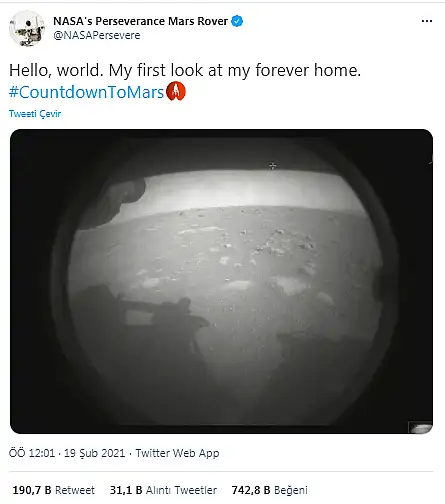Click the blue verified badge
445x504 pixels.
click(237, 21)
